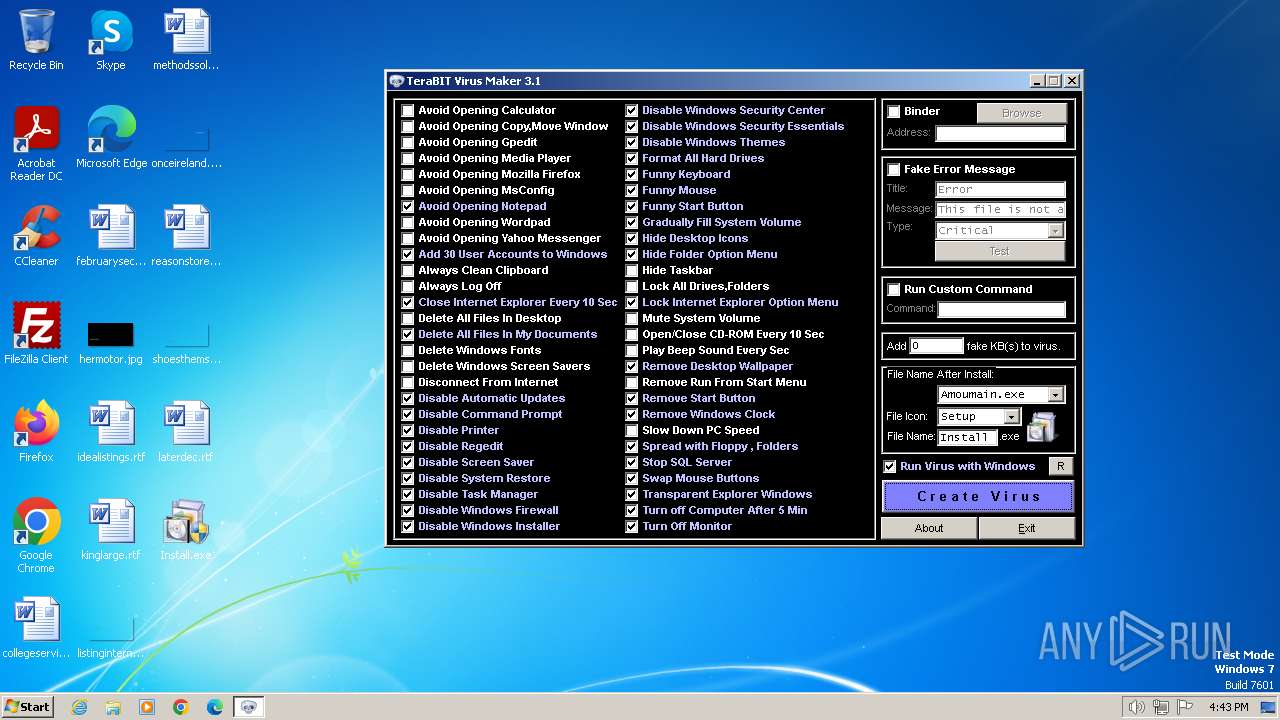Open Google Chrome desktop shortcut
The image size is (1280, 720).
(x=36, y=535)
